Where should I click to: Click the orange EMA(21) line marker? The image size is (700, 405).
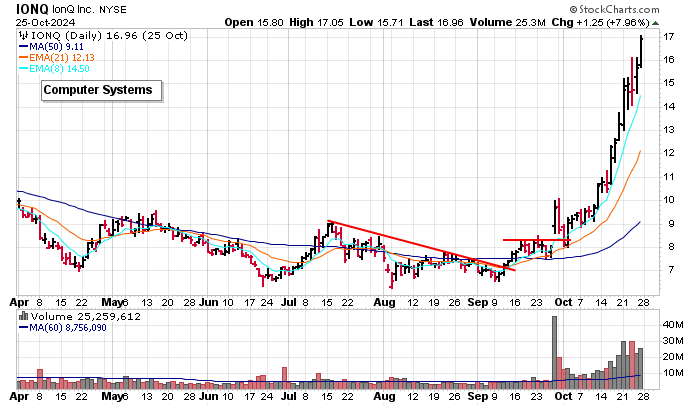click(x=24, y=58)
